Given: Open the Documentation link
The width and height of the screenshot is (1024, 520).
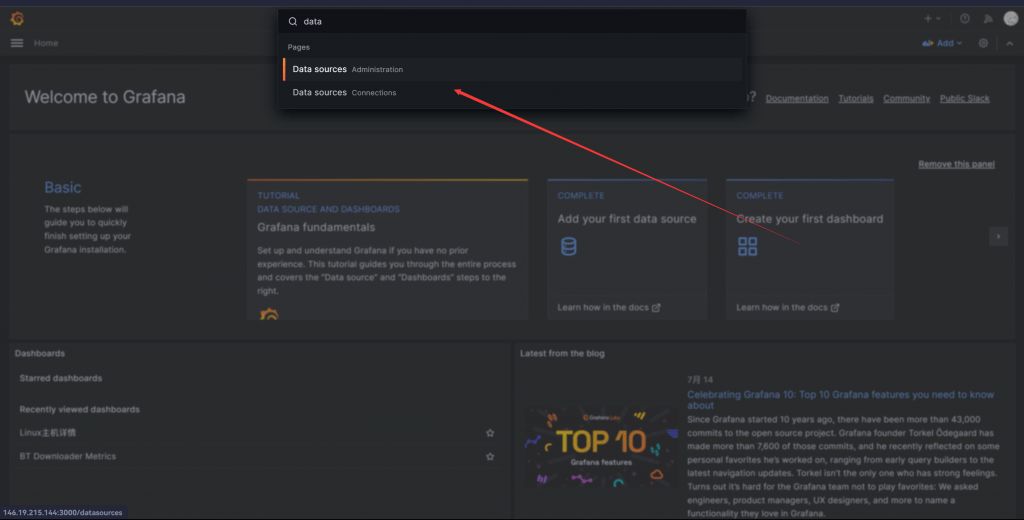Looking at the screenshot, I should coord(797,99).
